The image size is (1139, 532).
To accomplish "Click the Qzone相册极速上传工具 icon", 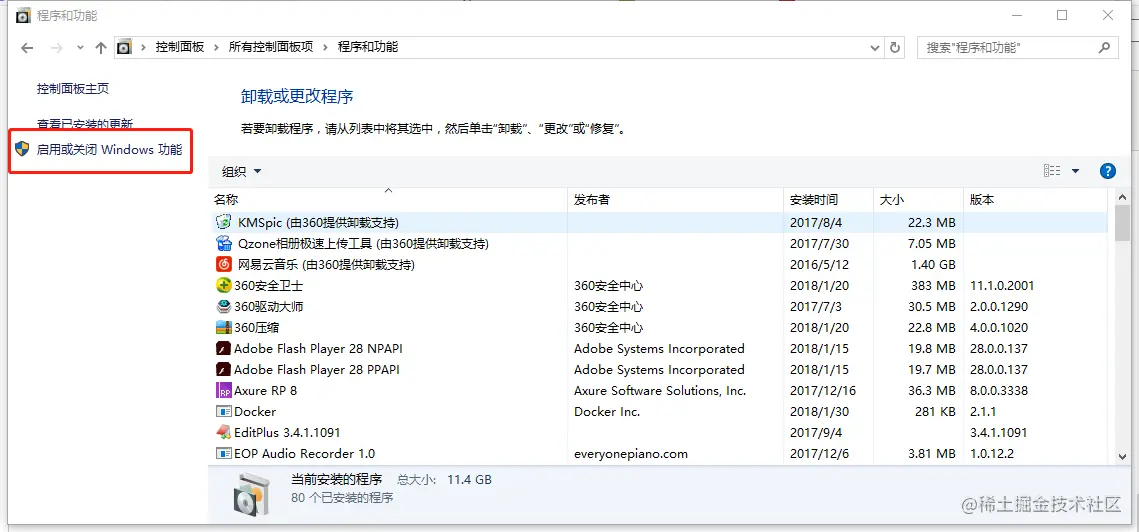I will 224,243.
